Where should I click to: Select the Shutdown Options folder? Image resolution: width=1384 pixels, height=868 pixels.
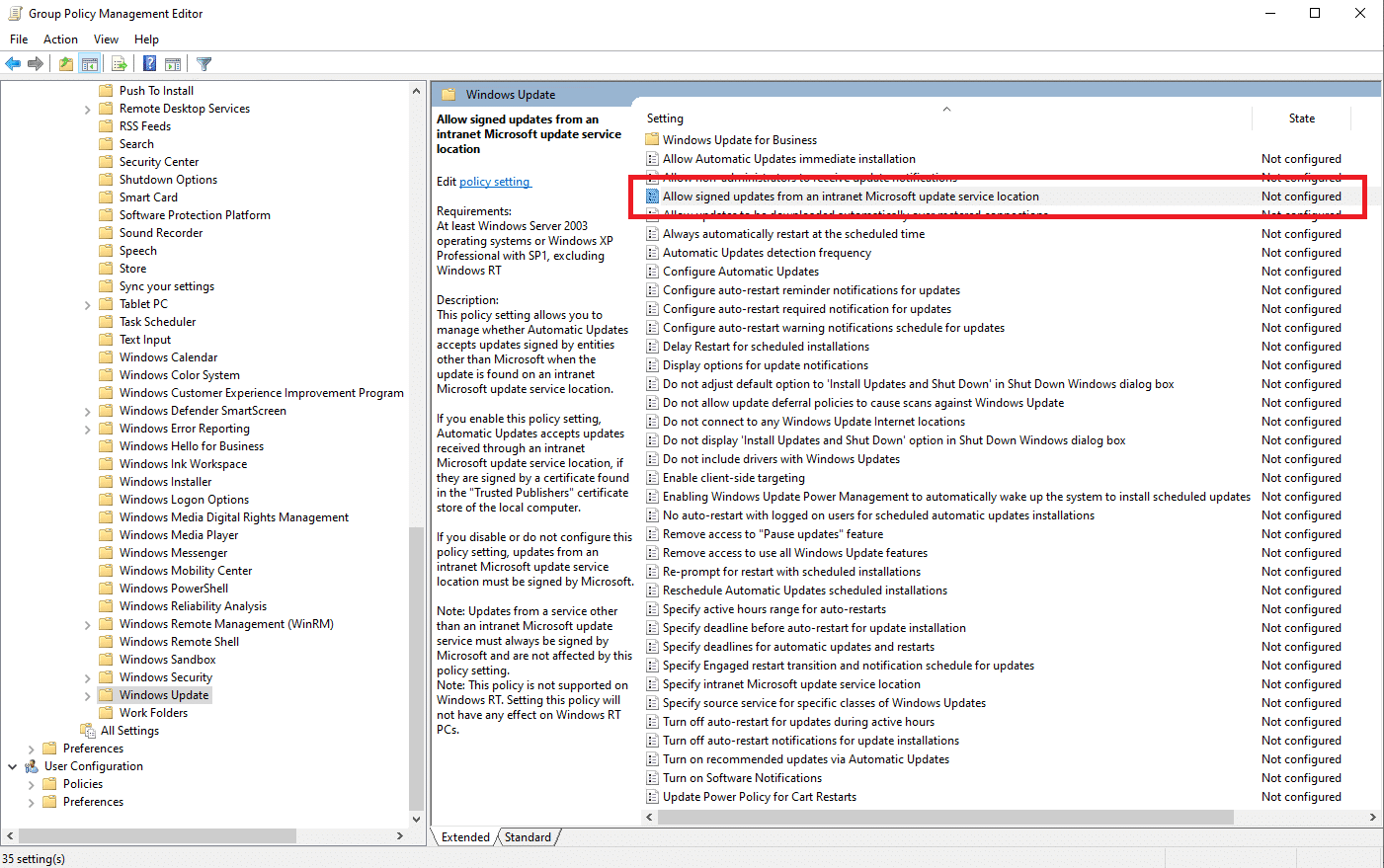pos(168,180)
